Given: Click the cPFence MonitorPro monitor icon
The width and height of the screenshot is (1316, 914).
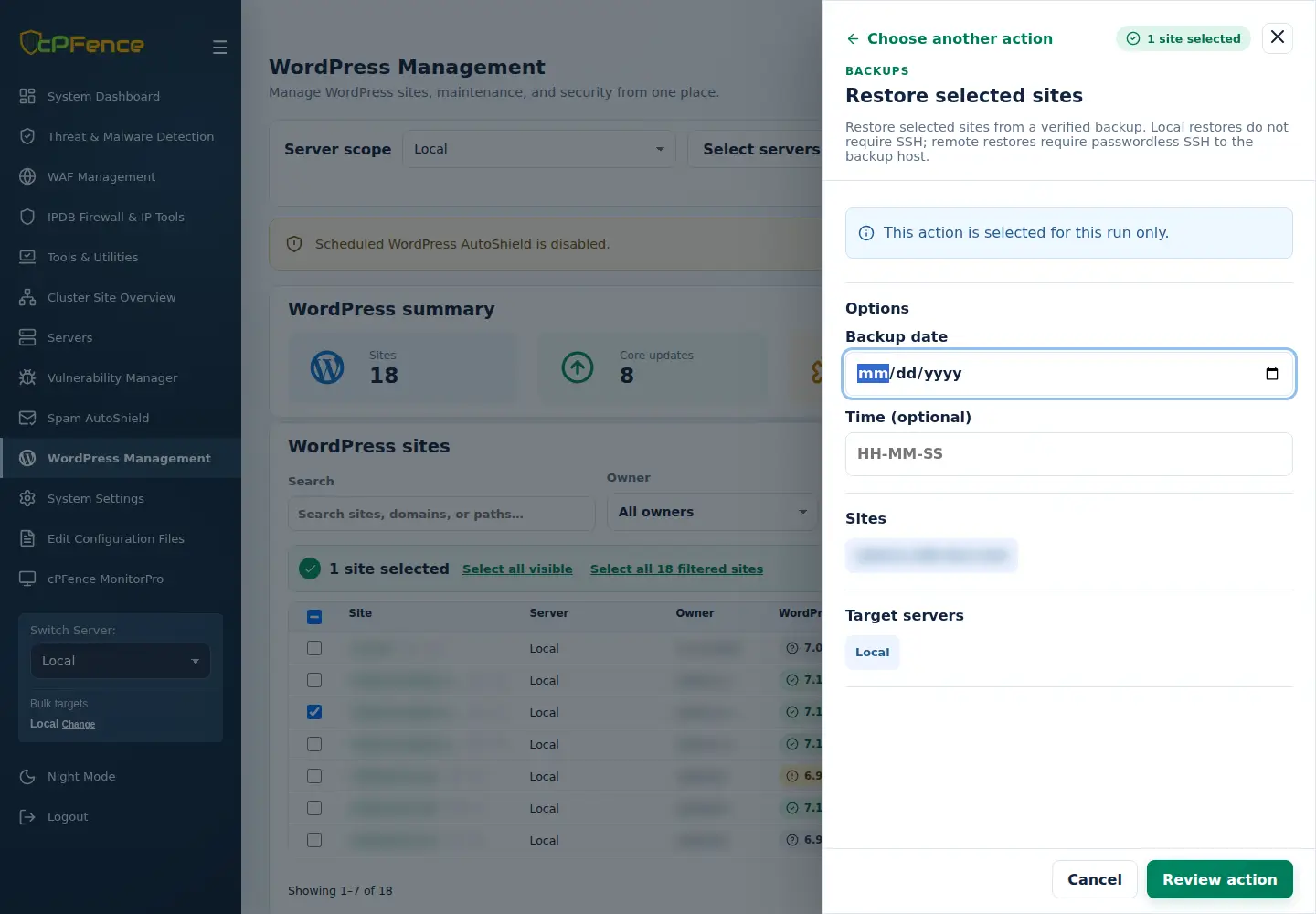Looking at the screenshot, I should pyautogui.click(x=27, y=579).
